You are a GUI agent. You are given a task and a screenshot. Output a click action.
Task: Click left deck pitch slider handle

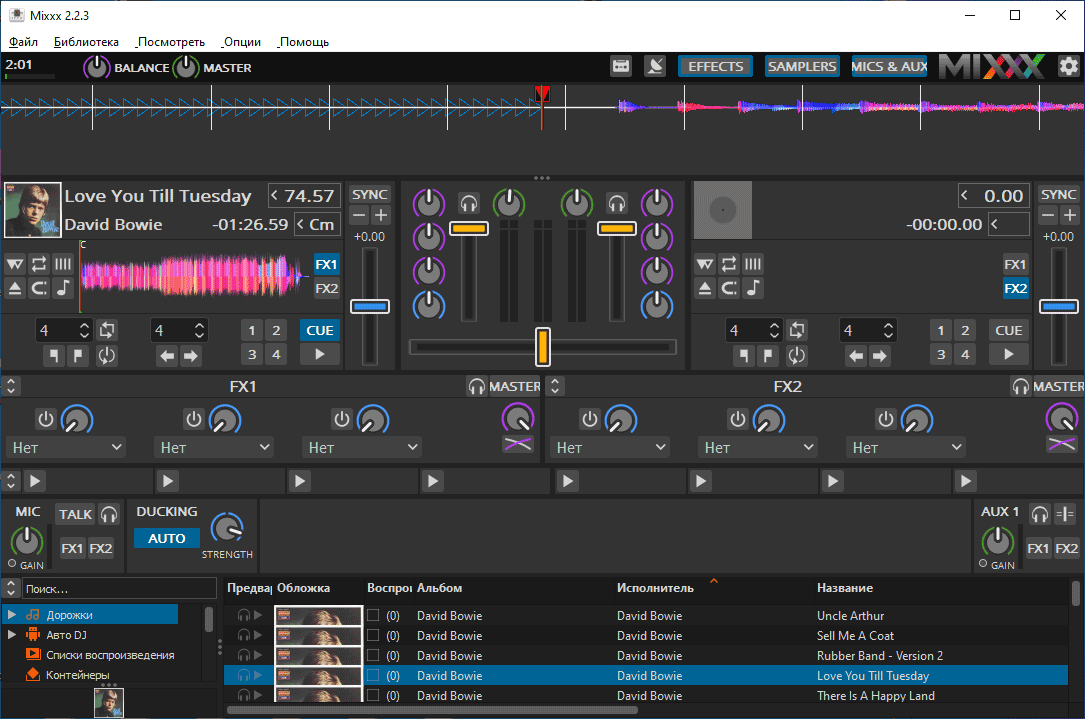[x=370, y=306]
